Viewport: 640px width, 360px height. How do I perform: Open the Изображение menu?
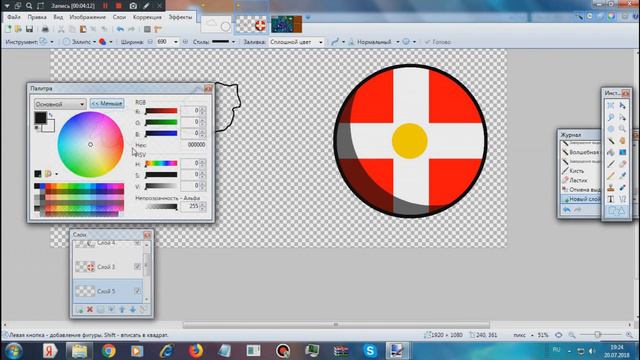(87, 17)
